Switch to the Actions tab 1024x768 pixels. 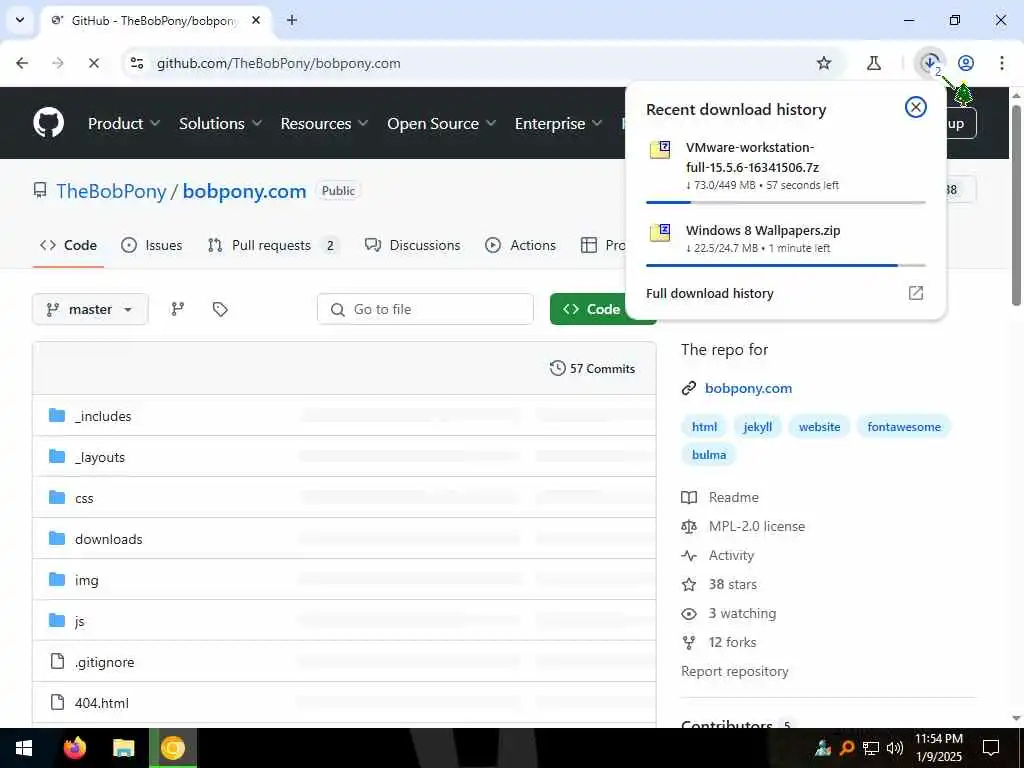click(x=520, y=245)
